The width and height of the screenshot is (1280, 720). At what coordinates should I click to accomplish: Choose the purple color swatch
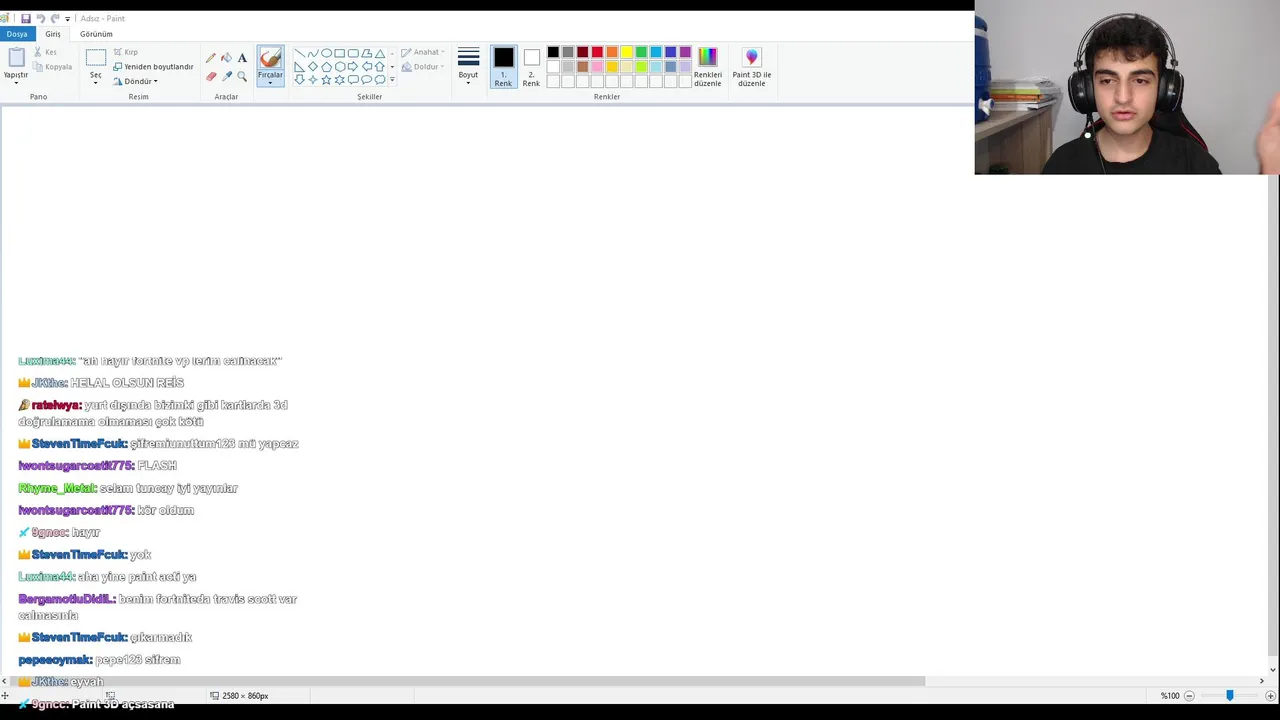[685, 52]
